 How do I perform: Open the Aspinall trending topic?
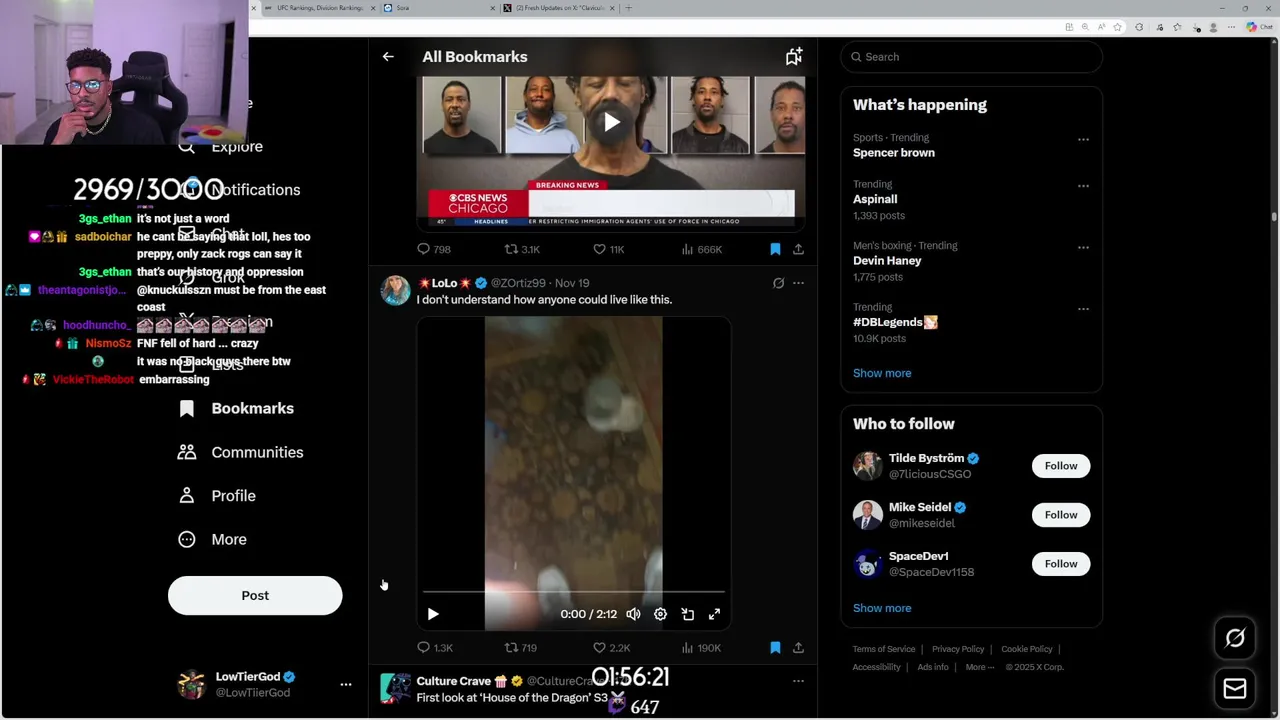click(875, 199)
